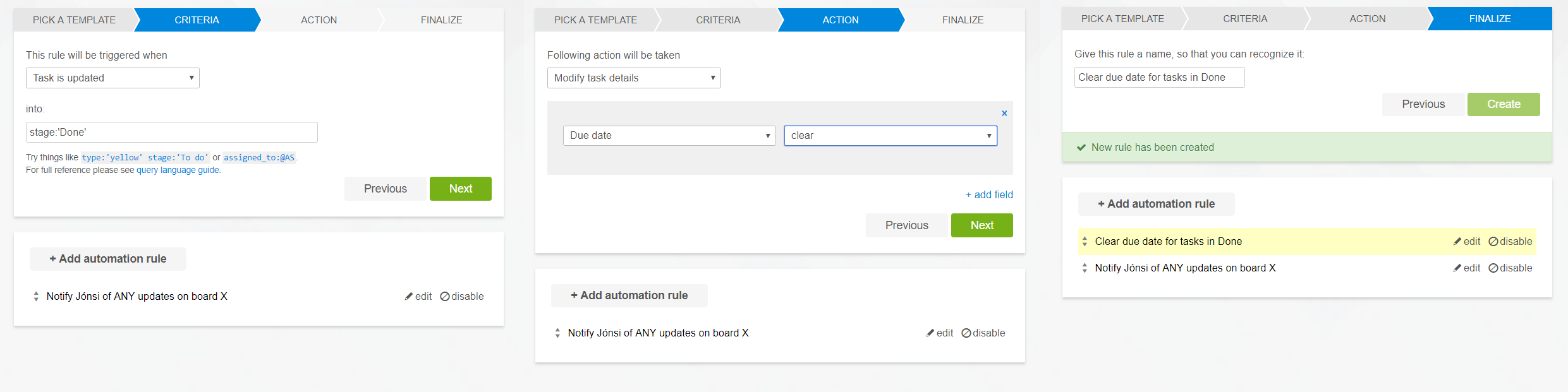Open the 'clear' value dropdown
The height and width of the screenshot is (392, 1568).
890,136
